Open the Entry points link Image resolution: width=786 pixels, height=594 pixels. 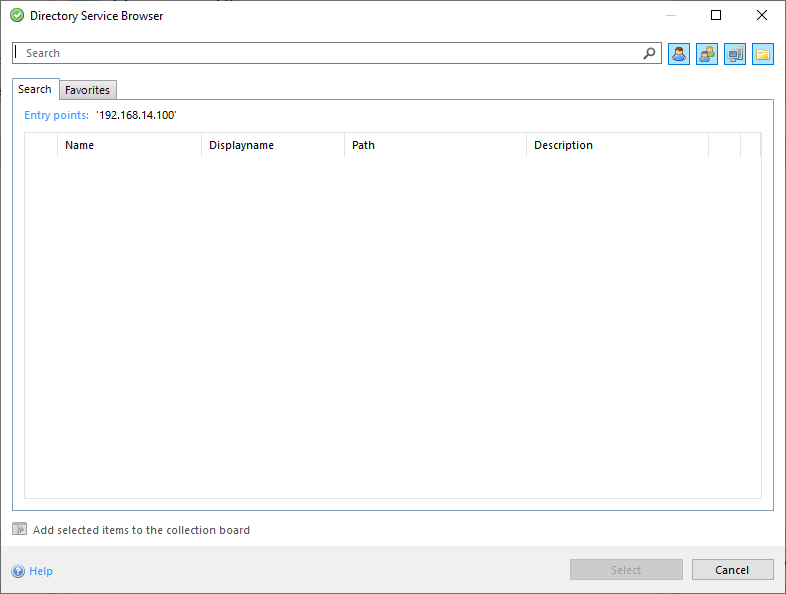(x=56, y=115)
